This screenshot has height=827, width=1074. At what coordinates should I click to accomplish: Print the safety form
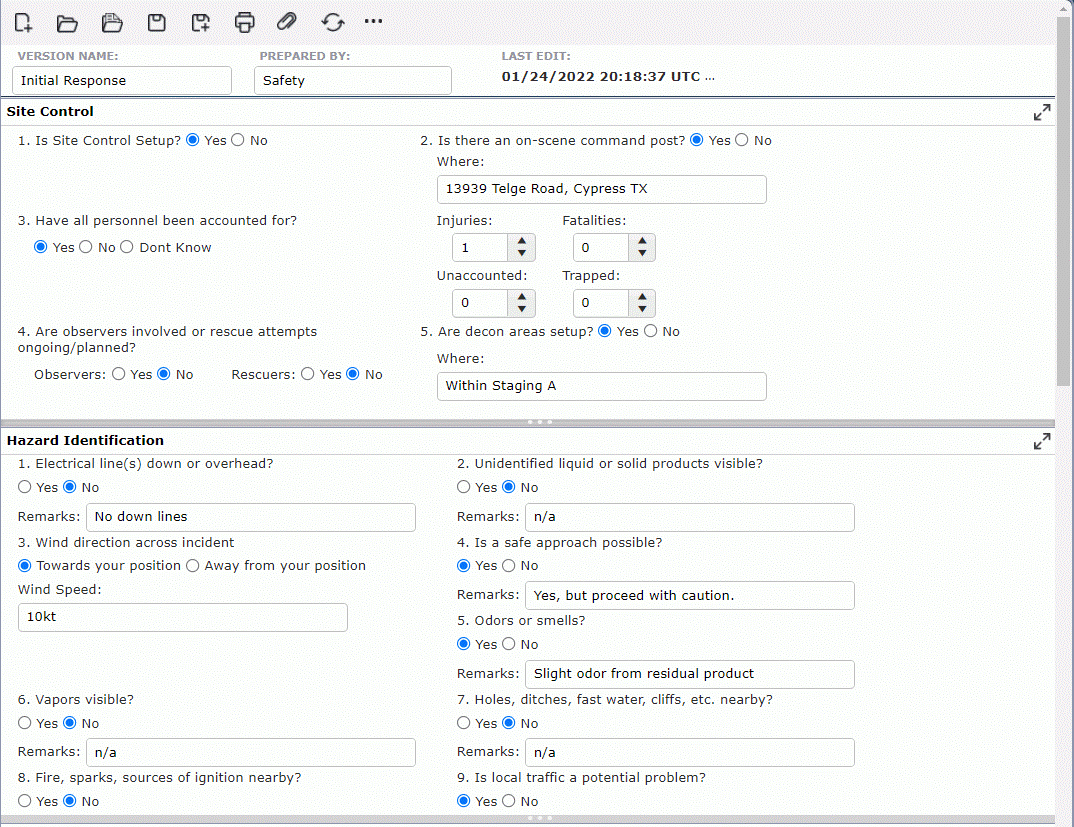click(244, 22)
